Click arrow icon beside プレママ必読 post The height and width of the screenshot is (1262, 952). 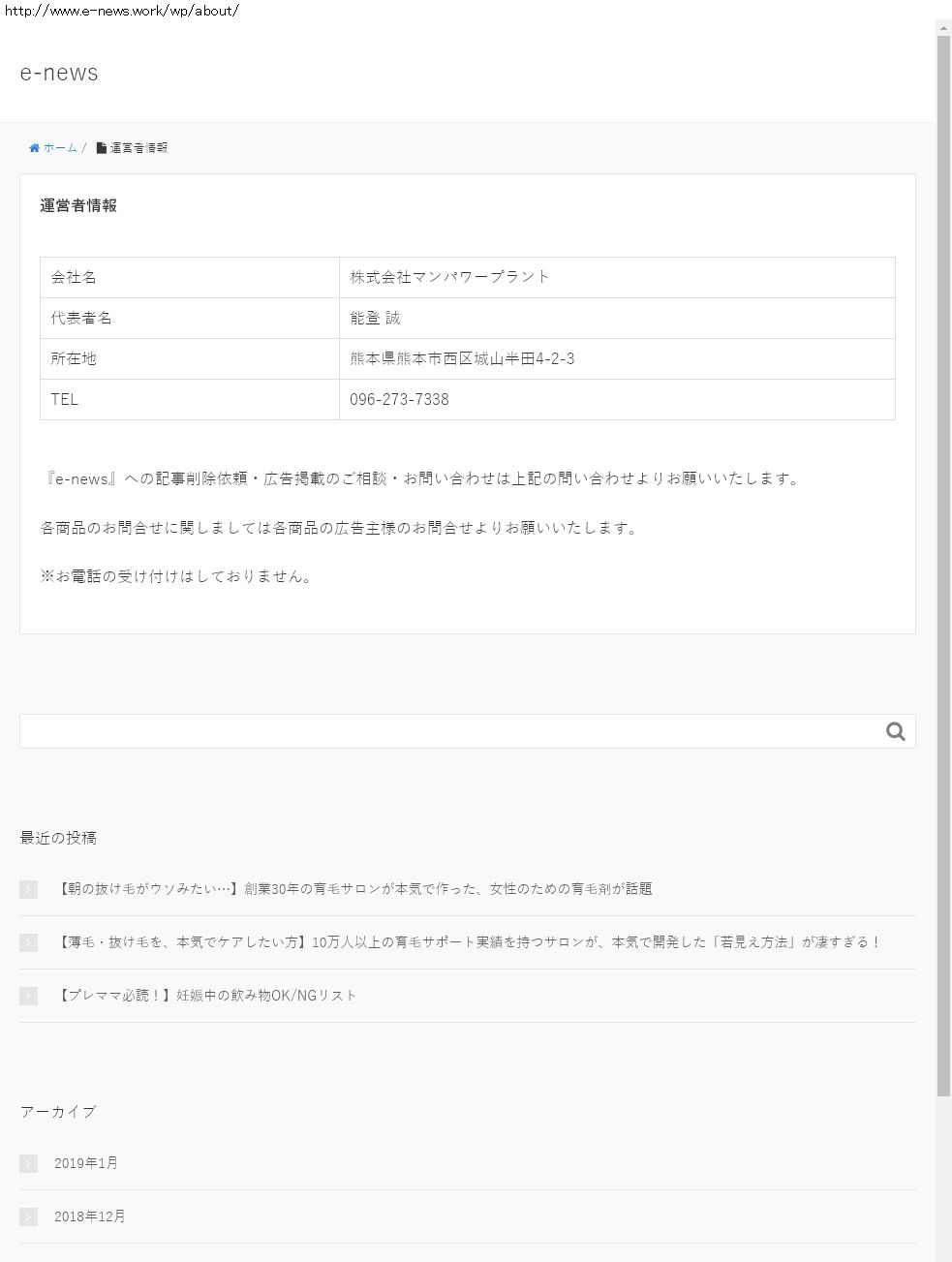(28, 996)
